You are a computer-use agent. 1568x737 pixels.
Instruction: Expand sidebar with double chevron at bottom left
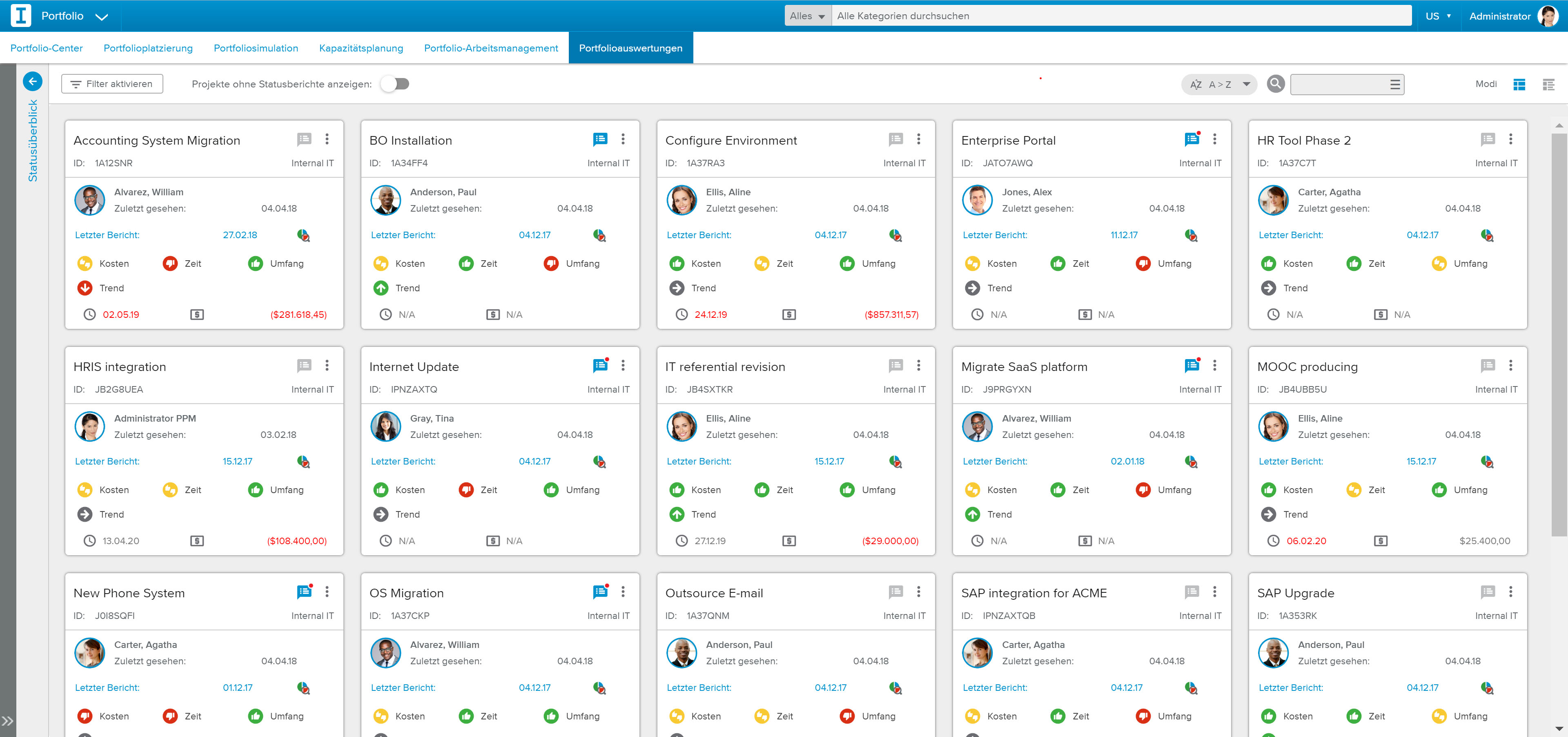pyautogui.click(x=7, y=721)
